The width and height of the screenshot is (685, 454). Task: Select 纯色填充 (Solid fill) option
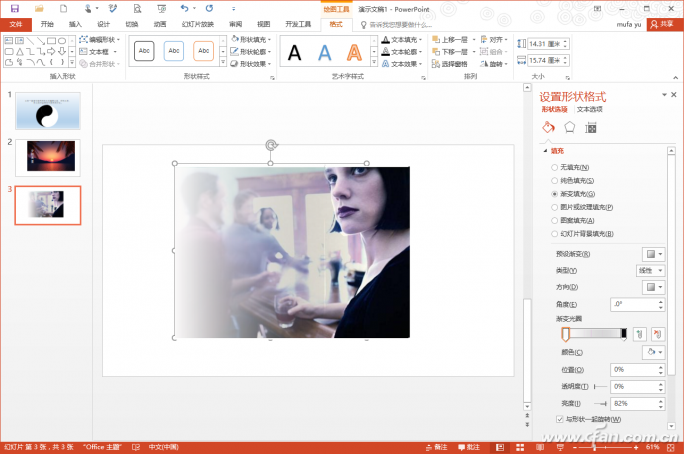click(x=555, y=180)
